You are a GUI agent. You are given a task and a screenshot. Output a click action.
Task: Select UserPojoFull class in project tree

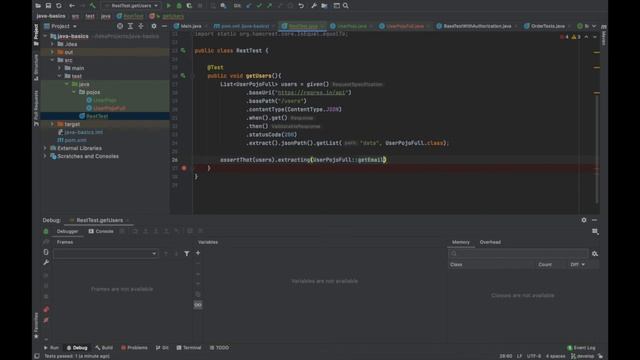109,108
